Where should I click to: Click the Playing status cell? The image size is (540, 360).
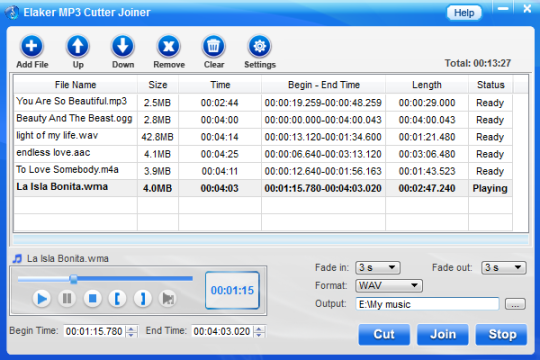[490, 188]
